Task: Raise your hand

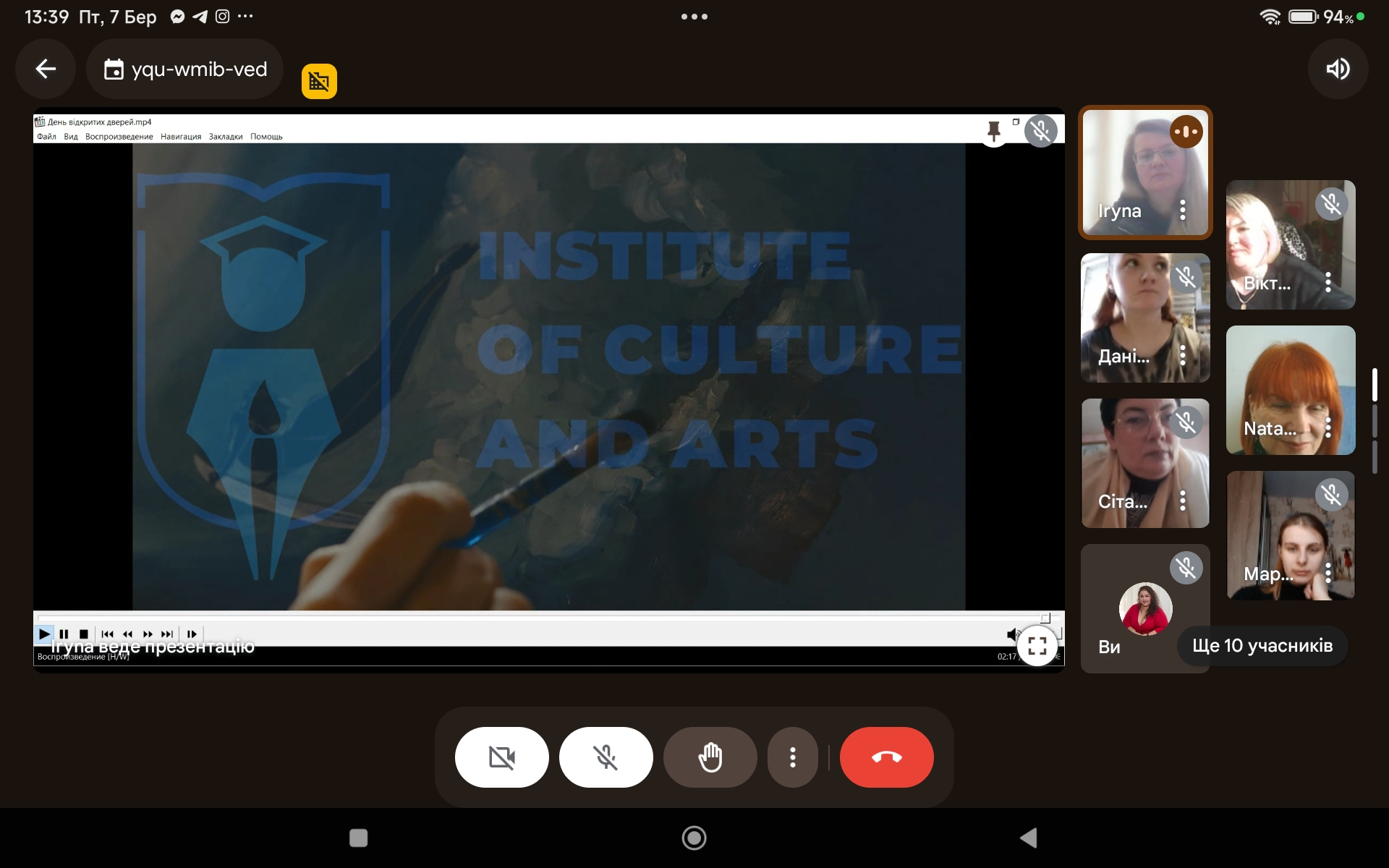Action: click(710, 757)
